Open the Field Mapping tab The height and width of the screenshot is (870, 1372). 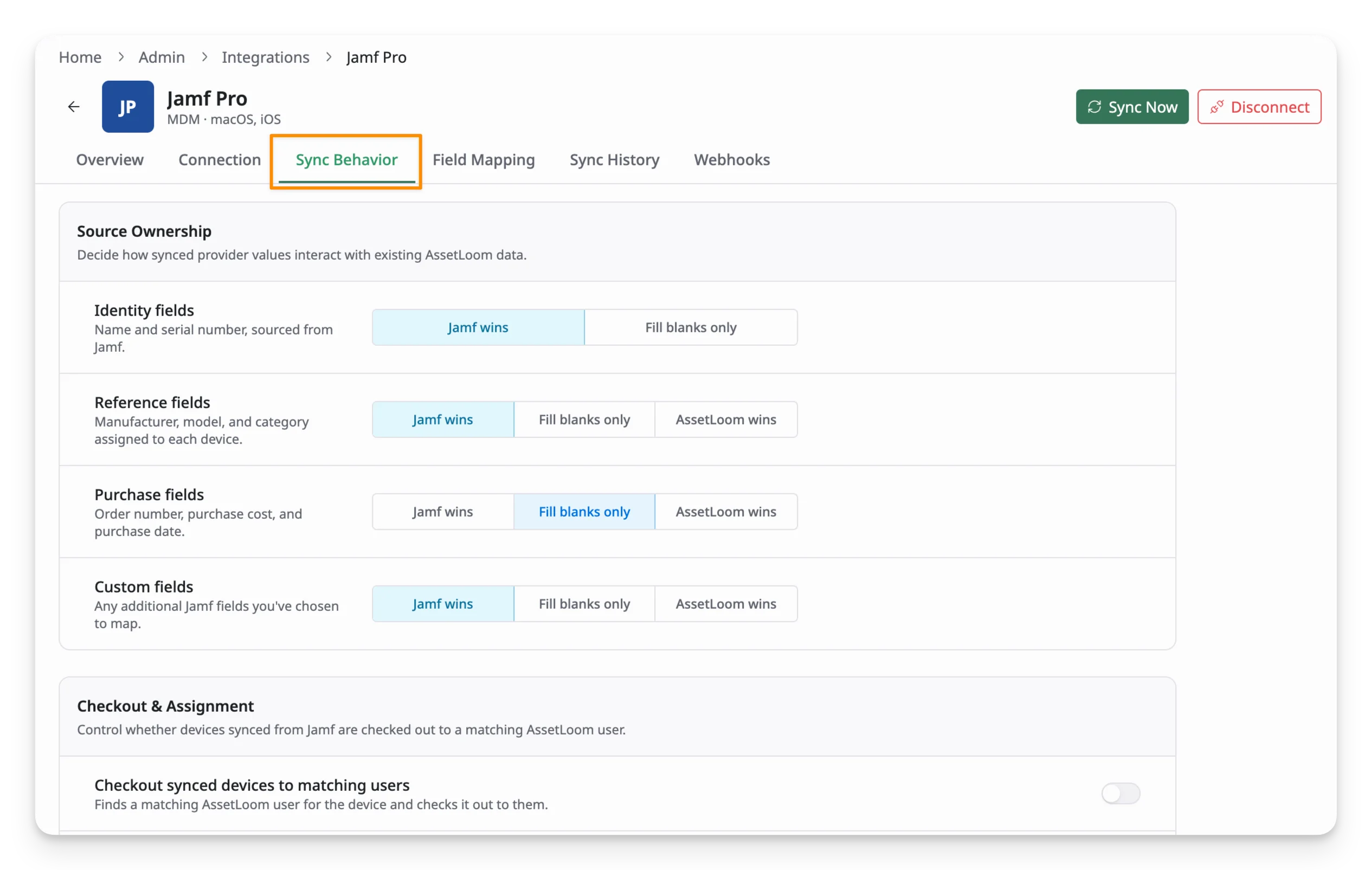click(484, 159)
